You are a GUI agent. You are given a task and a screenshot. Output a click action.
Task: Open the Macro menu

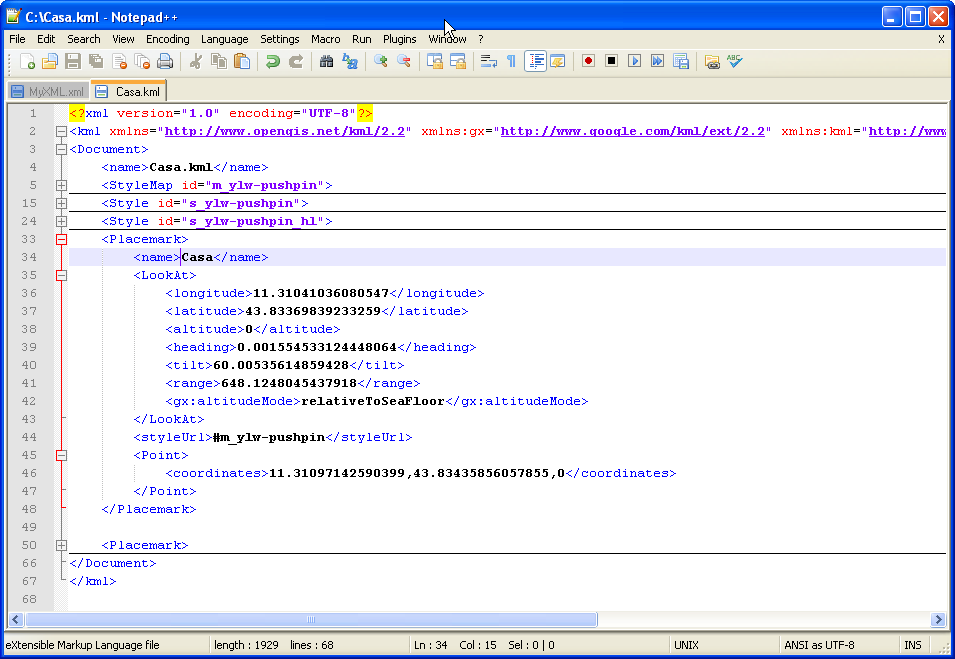tap(325, 39)
